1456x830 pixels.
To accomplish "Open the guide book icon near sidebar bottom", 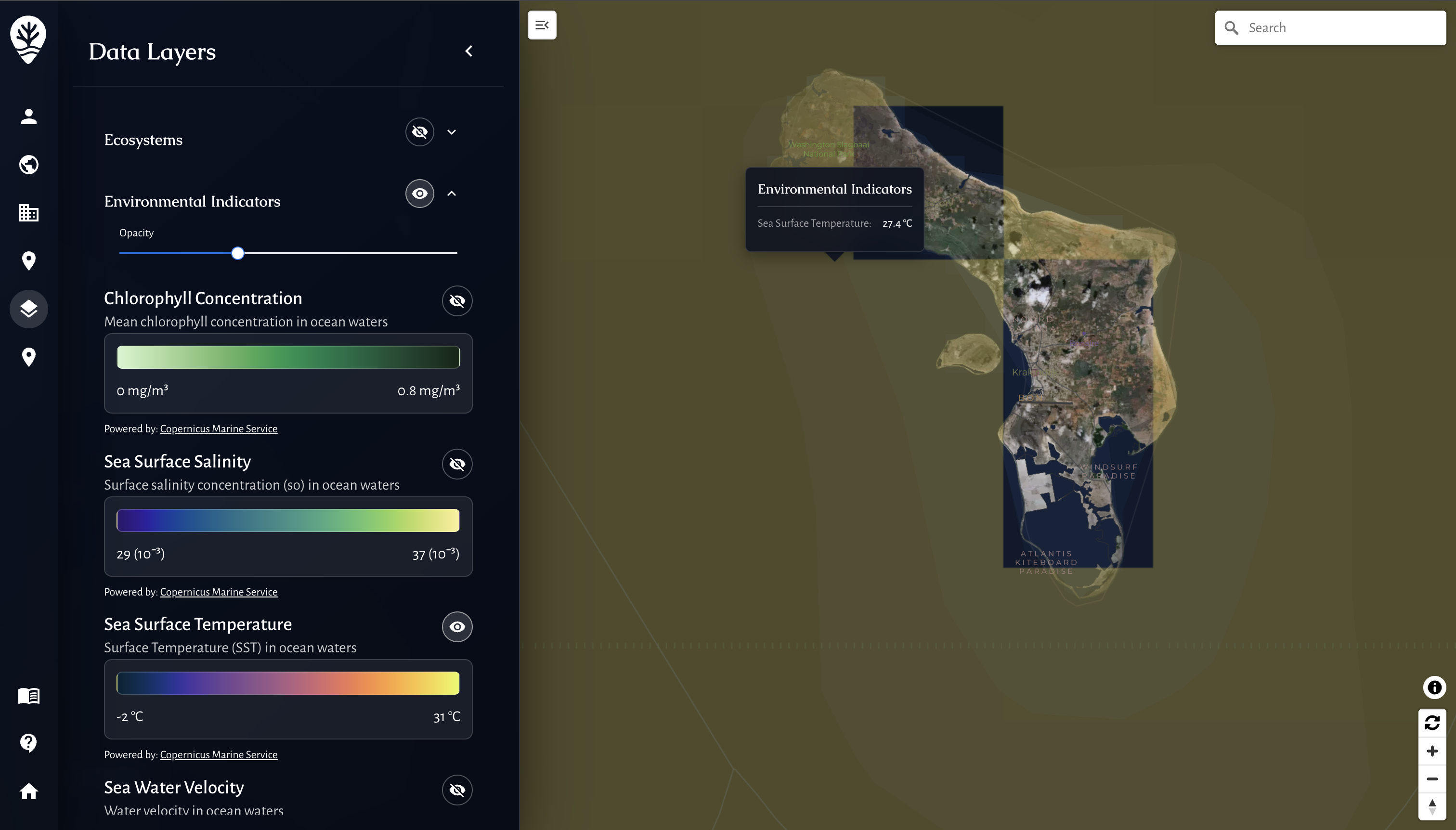I will click(28, 696).
